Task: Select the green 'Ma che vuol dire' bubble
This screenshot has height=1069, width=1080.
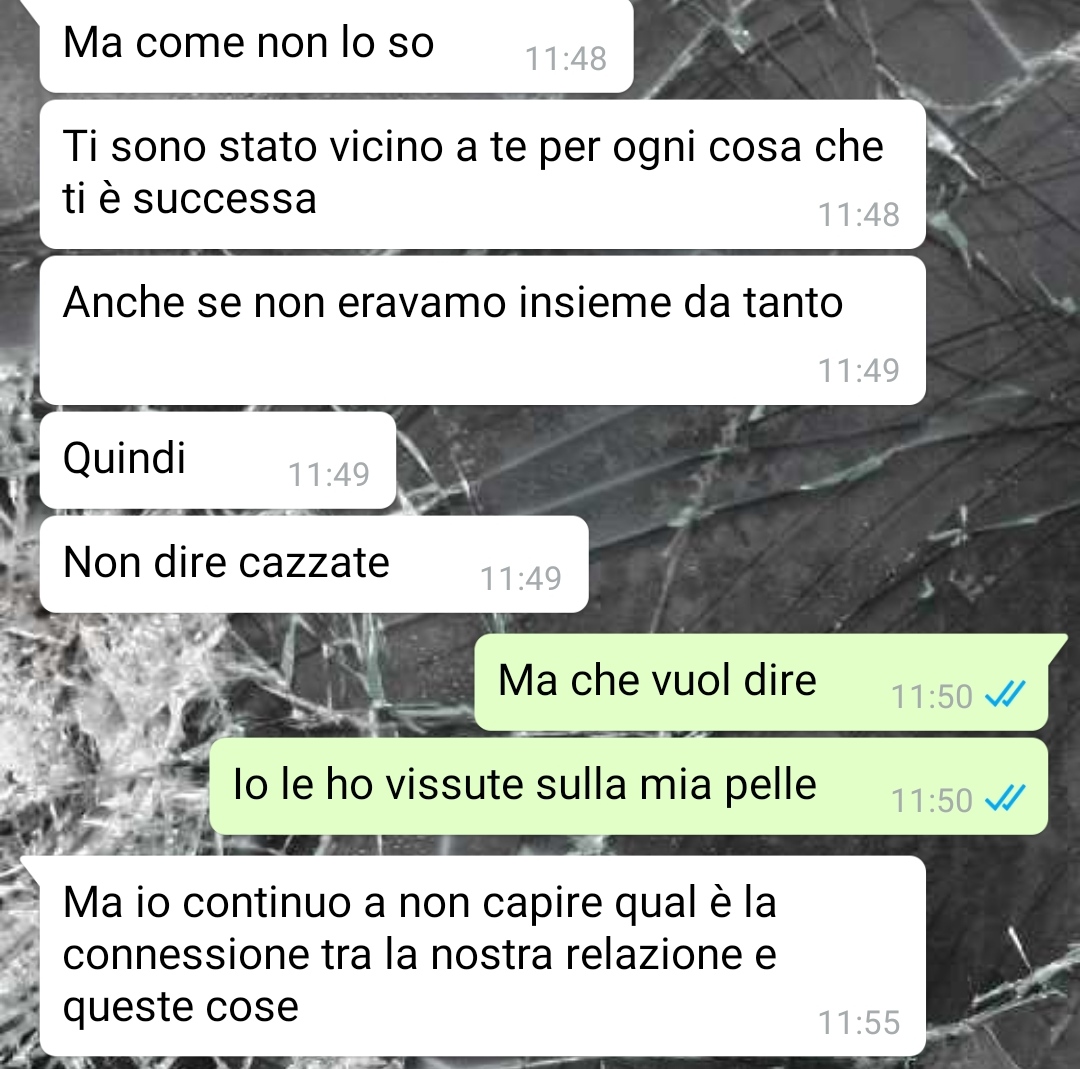Action: point(761,682)
